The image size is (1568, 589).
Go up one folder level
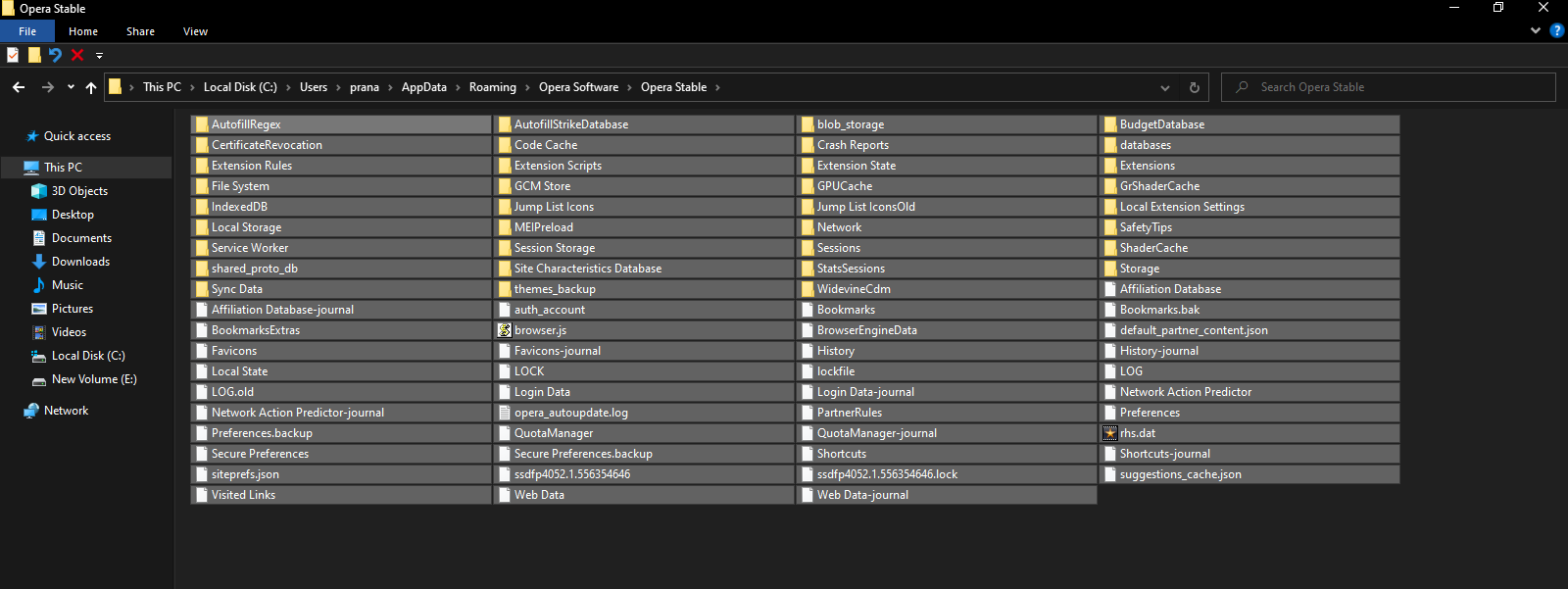coord(91,87)
